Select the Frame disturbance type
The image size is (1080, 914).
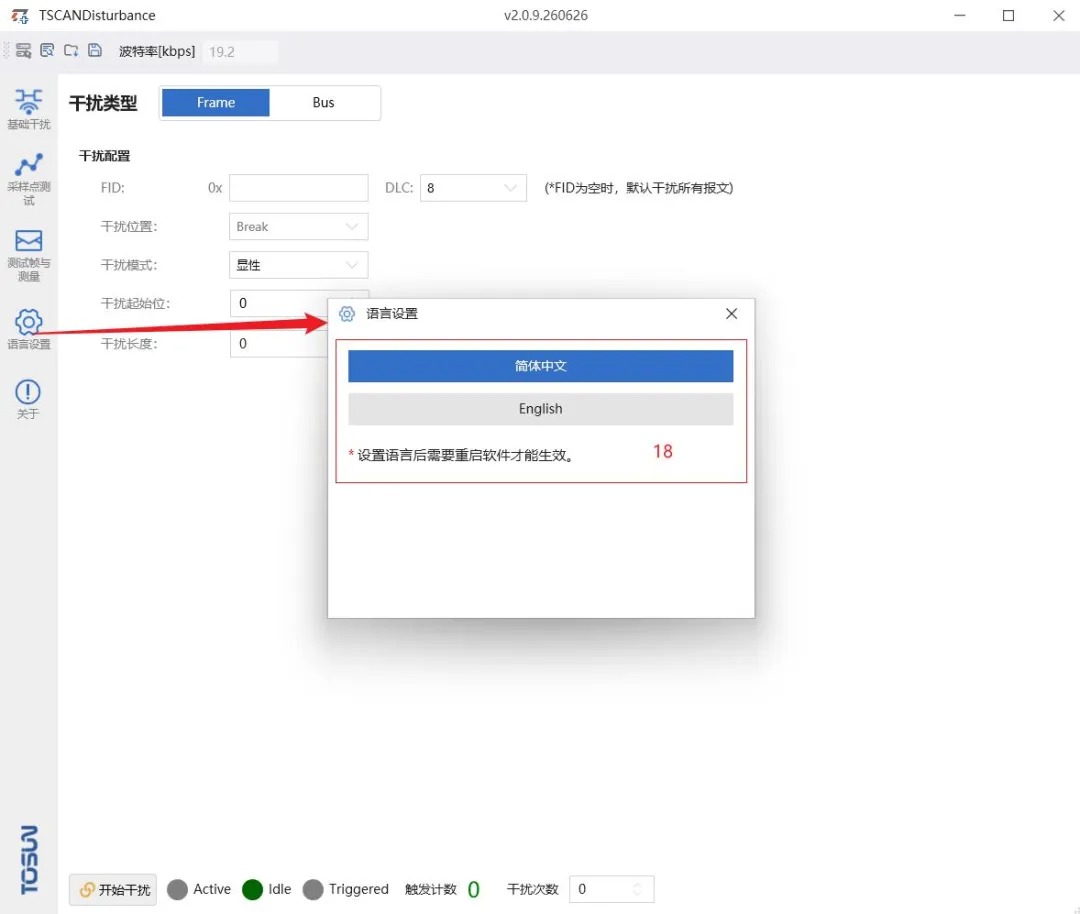tap(216, 103)
